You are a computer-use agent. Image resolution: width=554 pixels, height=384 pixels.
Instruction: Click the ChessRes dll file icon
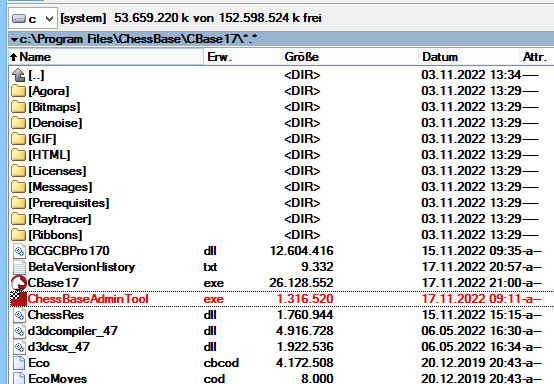pos(19,315)
